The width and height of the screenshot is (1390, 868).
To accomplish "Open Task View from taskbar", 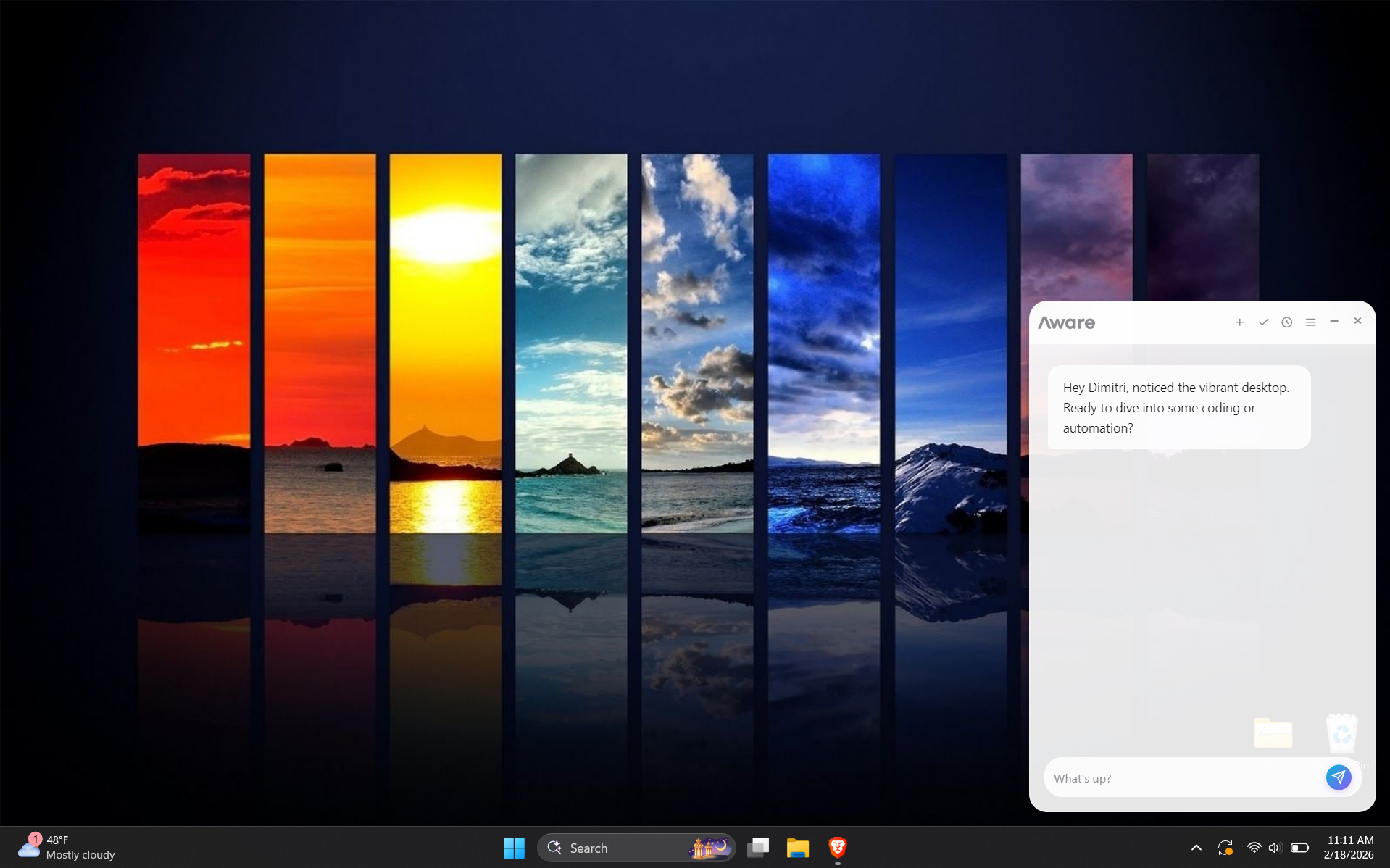I will pyautogui.click(x=758, y=848).
